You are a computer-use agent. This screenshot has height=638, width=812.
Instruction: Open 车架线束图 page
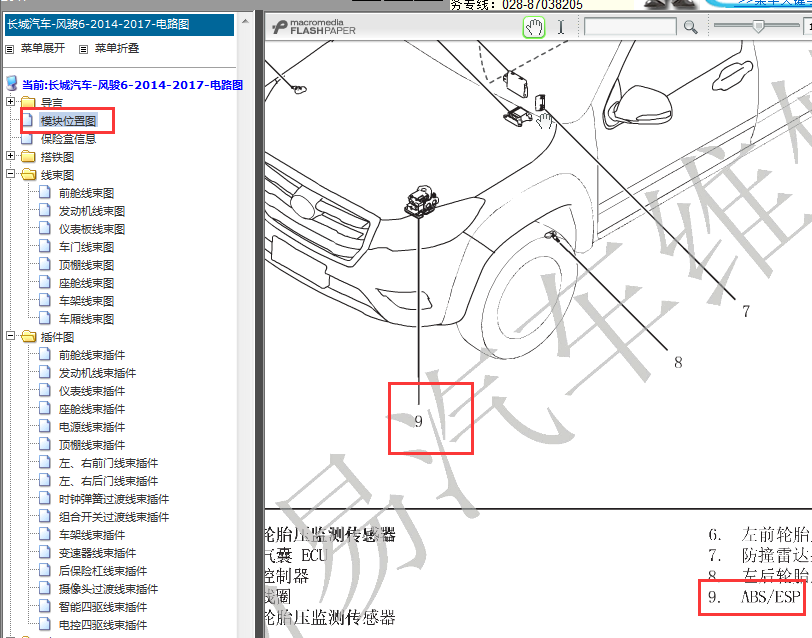86,301
